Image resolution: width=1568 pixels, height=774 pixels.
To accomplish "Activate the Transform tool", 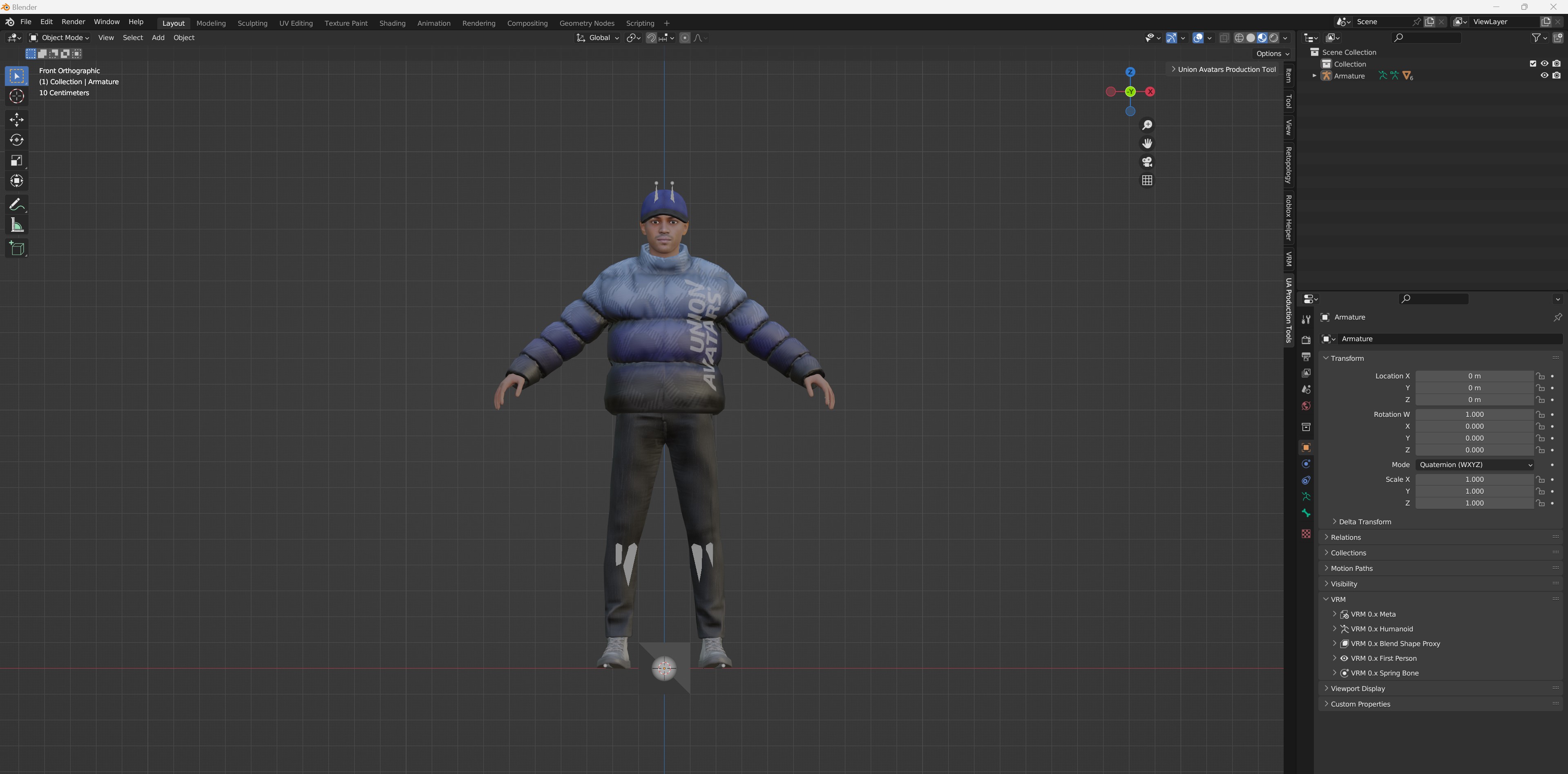I will (16, 181).
